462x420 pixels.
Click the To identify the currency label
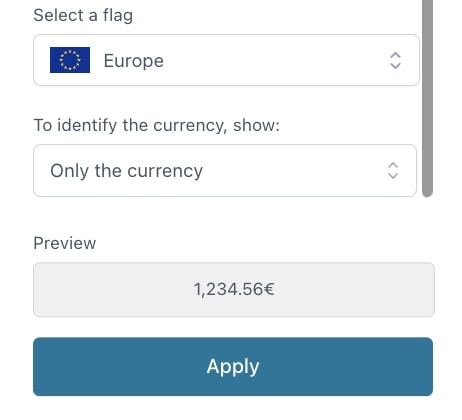157,126
